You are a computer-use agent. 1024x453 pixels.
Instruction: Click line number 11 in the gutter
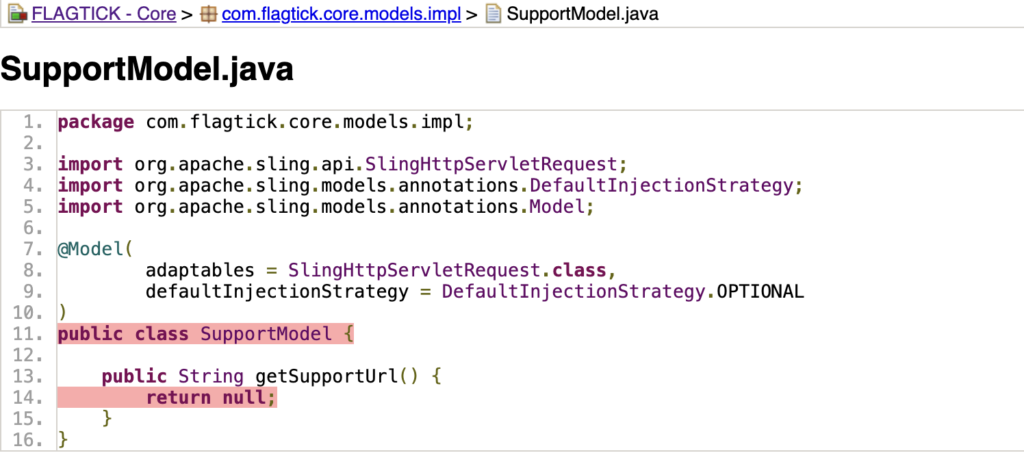pos(30,334)
